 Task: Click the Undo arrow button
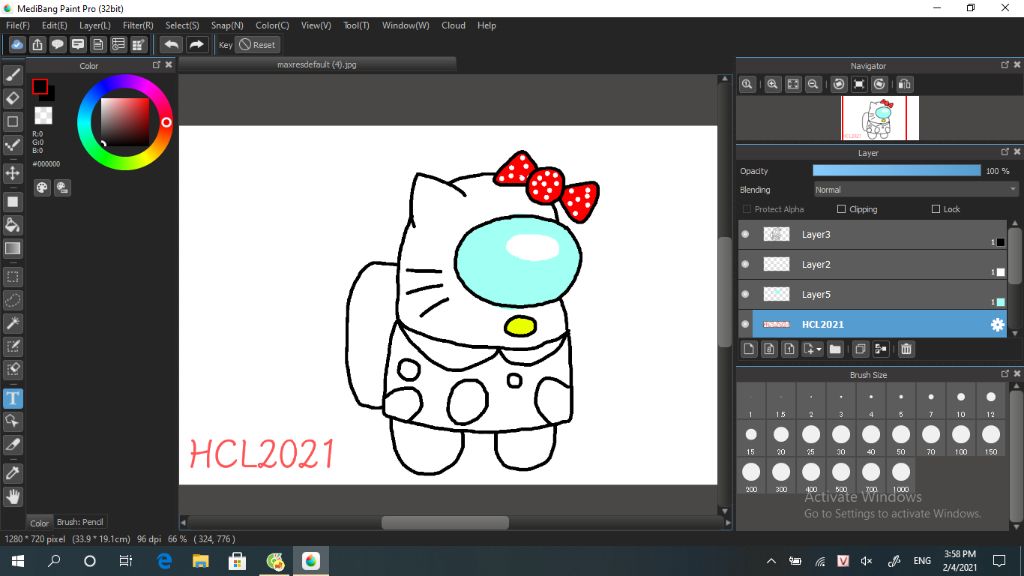click(172, 44)
